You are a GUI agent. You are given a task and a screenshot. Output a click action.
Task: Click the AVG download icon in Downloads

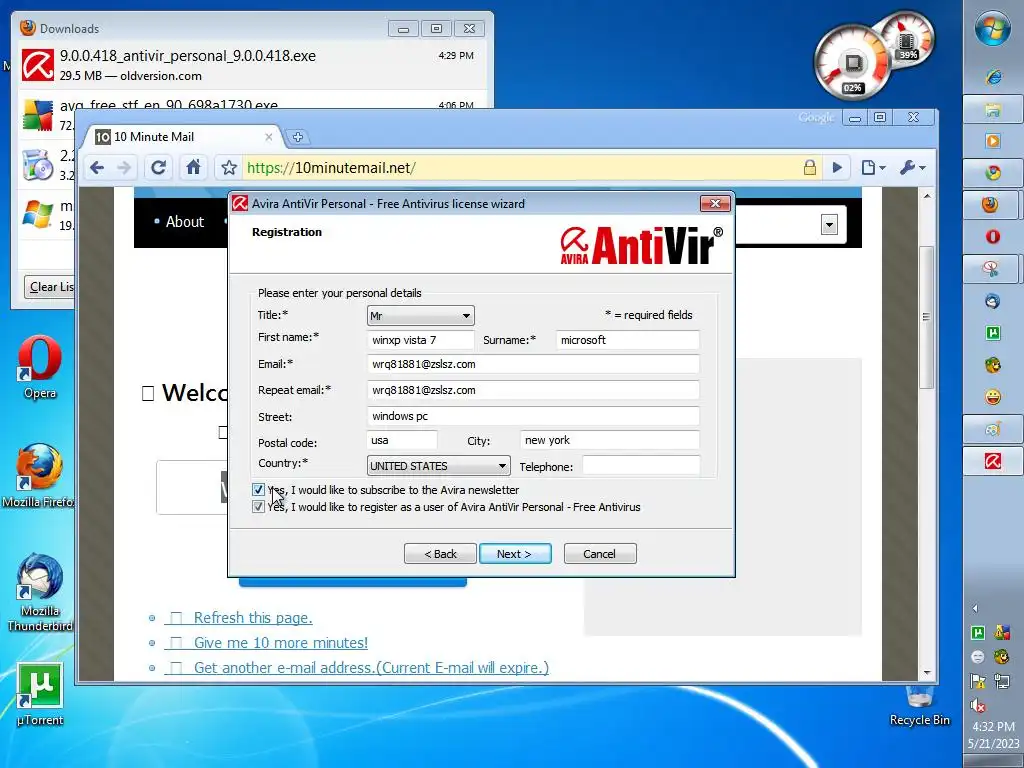pyautogui.click(x=37, y=116)
